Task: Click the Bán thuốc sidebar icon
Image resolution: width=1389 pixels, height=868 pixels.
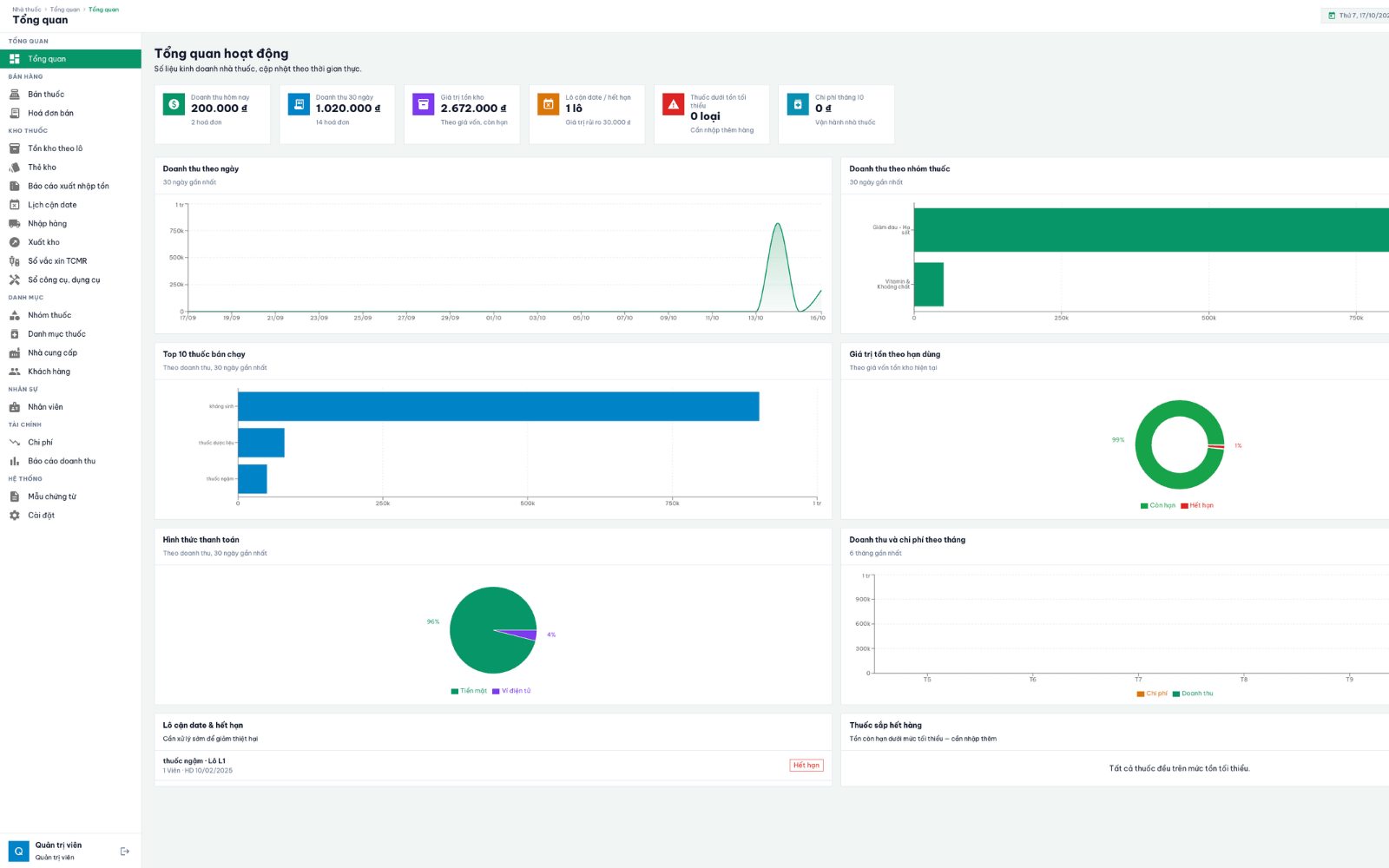Action: pyautogui.click(x=14, y=95)
